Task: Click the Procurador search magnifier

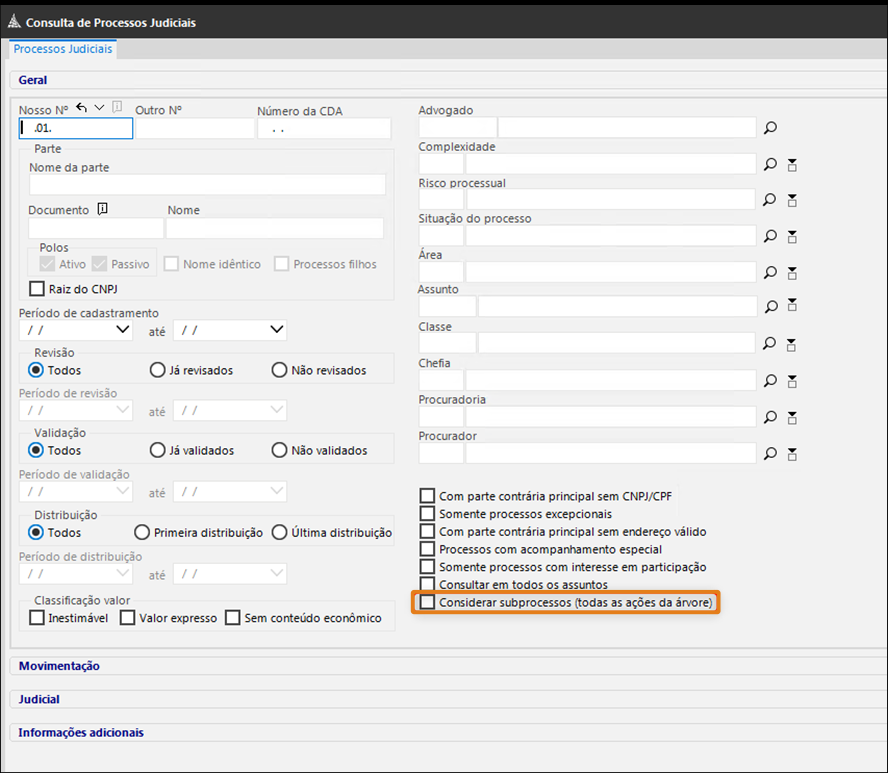Action: click(770, 453)
